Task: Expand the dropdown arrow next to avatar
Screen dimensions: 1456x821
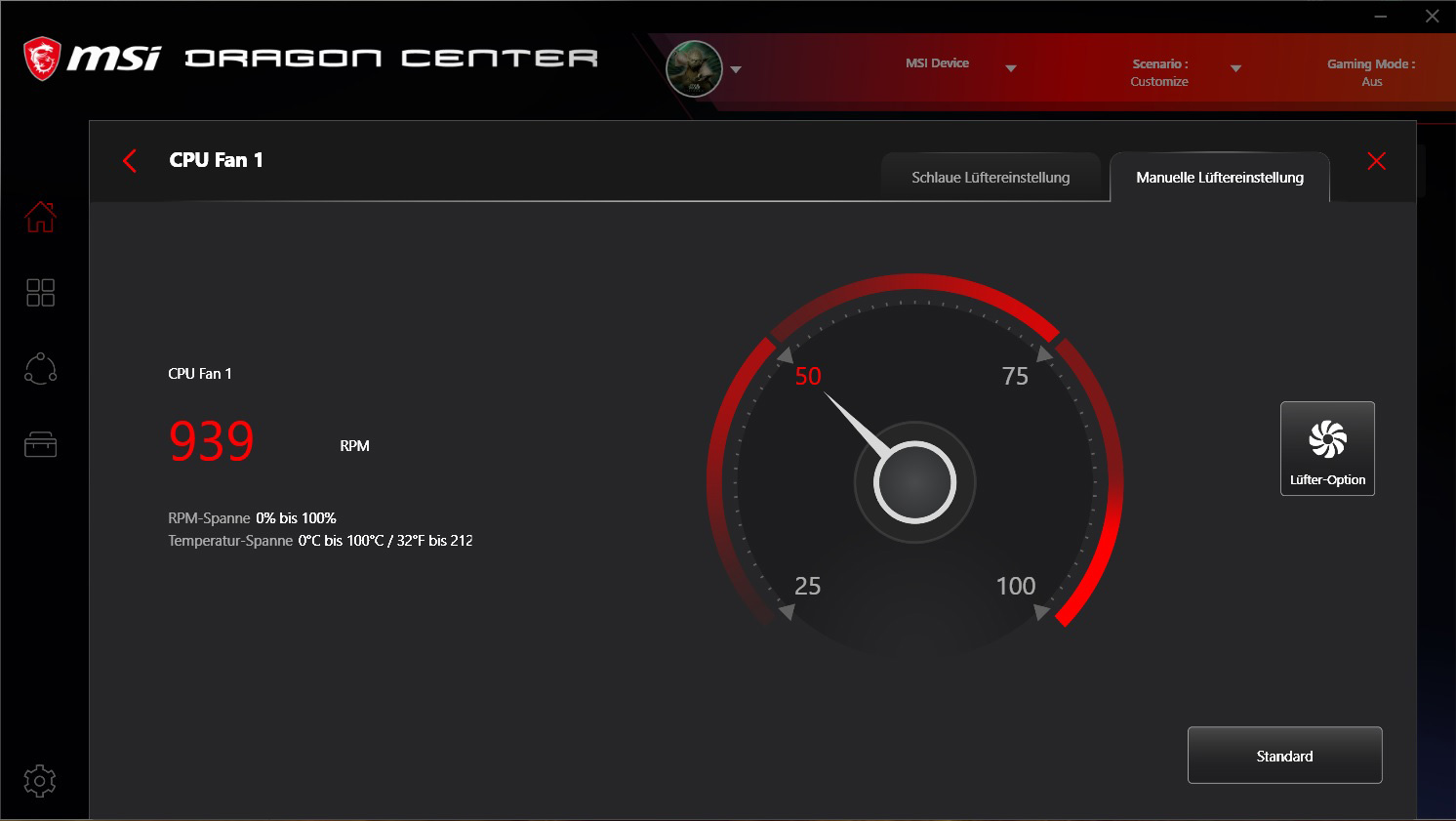Action: 736,70
